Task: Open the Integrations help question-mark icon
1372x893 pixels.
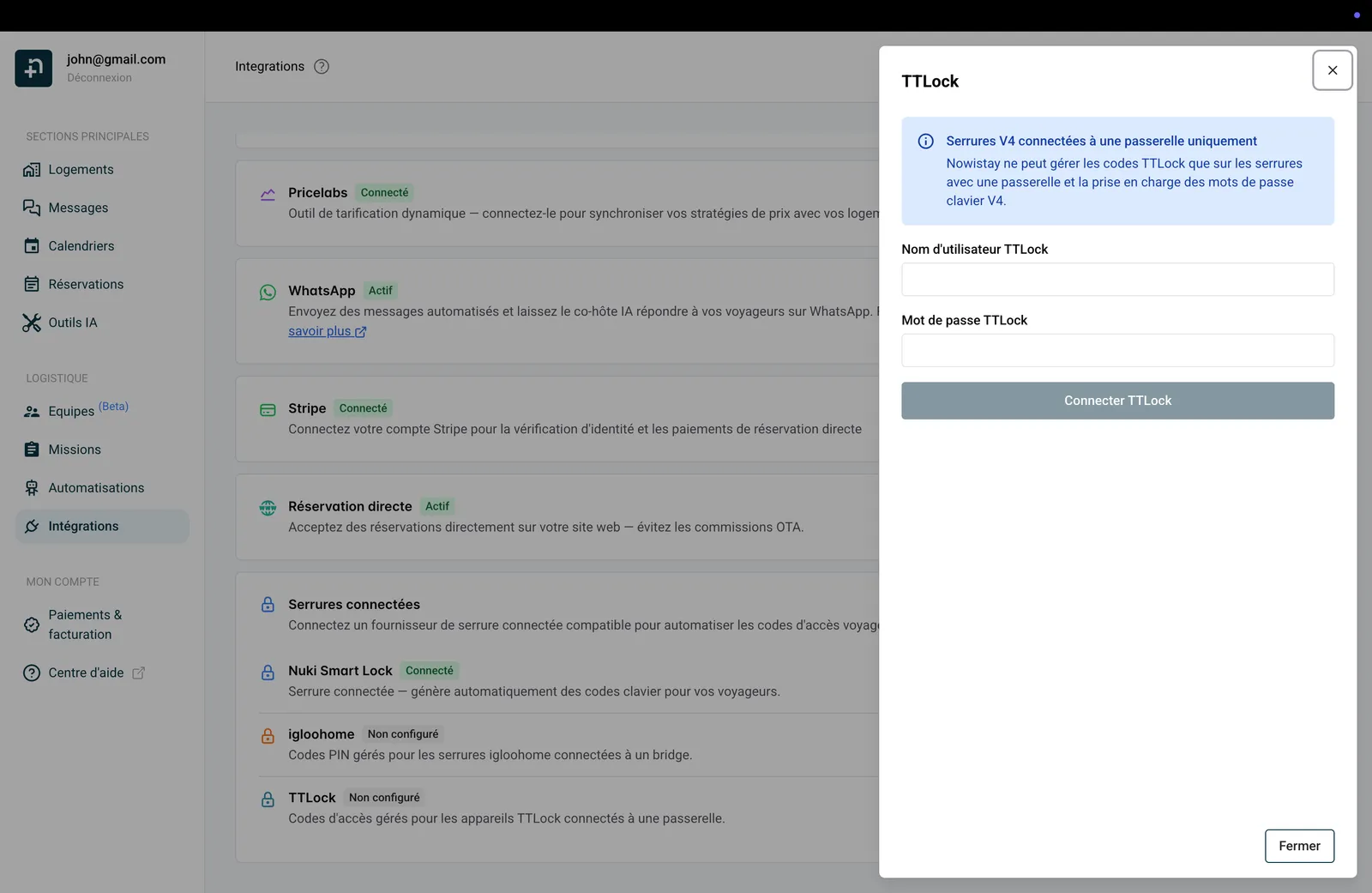Action: [x=322, y=67]
